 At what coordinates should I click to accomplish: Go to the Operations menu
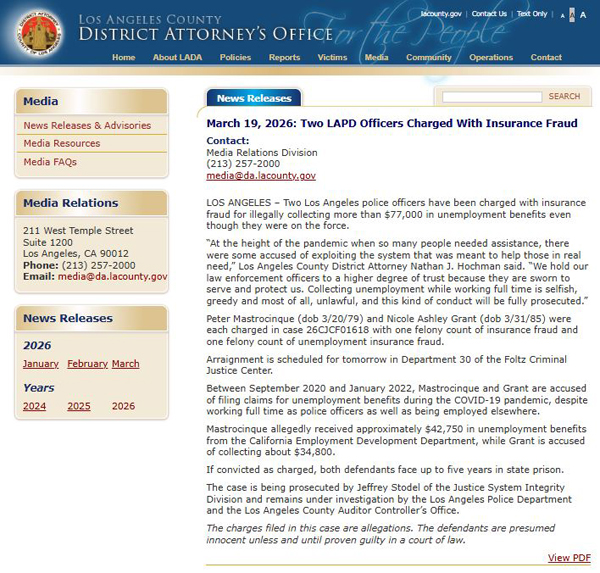click(x=491, y=58)
